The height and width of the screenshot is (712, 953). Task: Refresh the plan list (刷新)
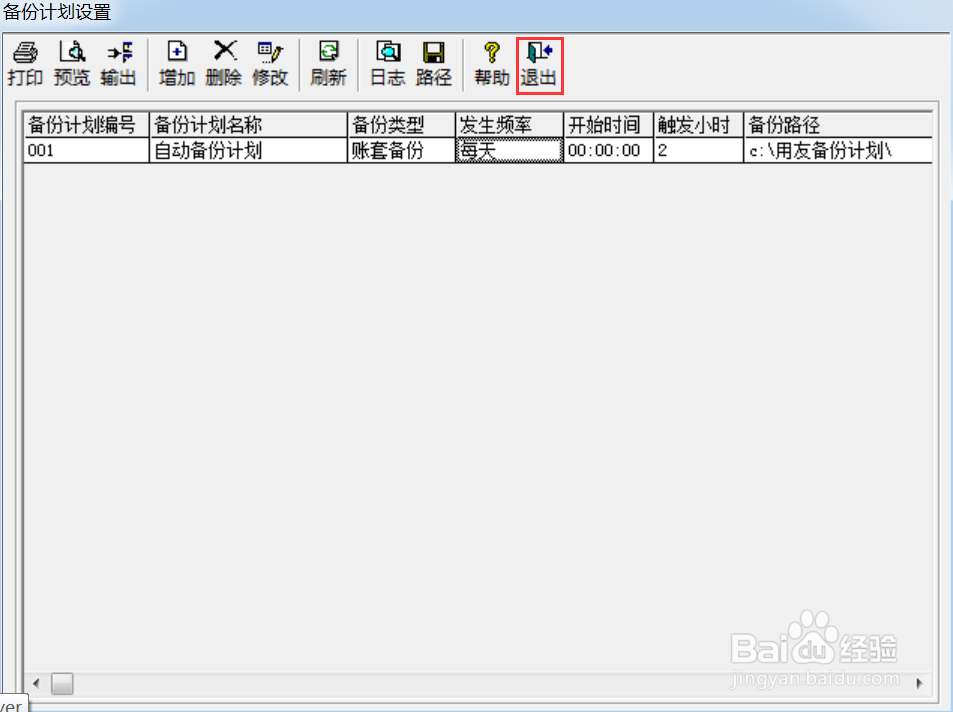click(328, 64)
